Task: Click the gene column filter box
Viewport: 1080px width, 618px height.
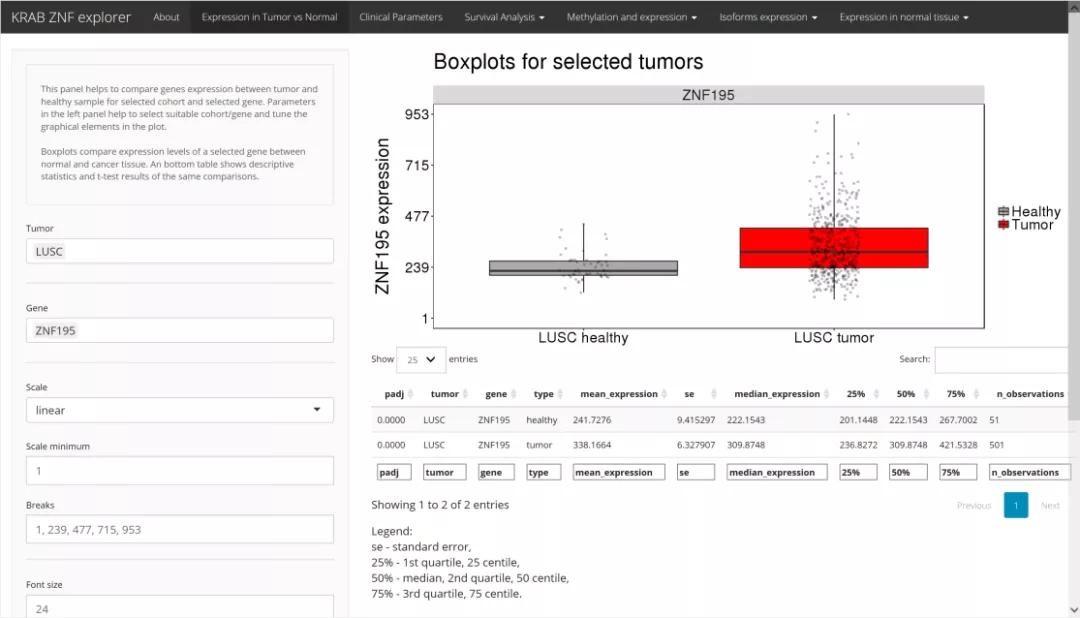Action: point(497,473)
